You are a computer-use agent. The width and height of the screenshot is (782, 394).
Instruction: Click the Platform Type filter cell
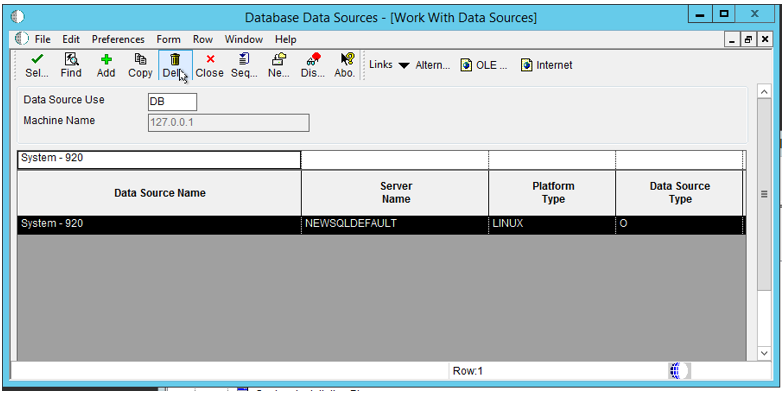(x=552, y=160)
